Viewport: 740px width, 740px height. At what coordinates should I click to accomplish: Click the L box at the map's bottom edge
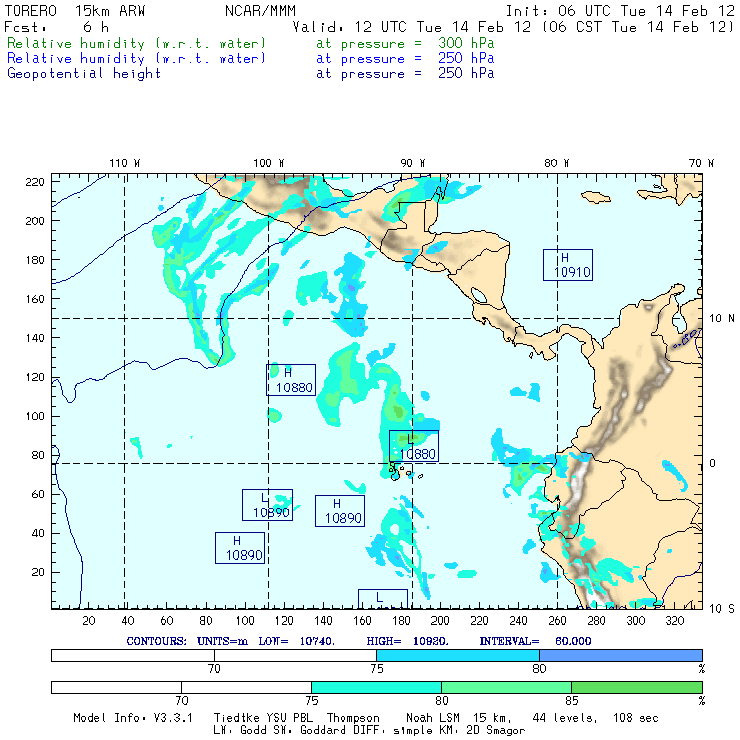coord(382,598)
